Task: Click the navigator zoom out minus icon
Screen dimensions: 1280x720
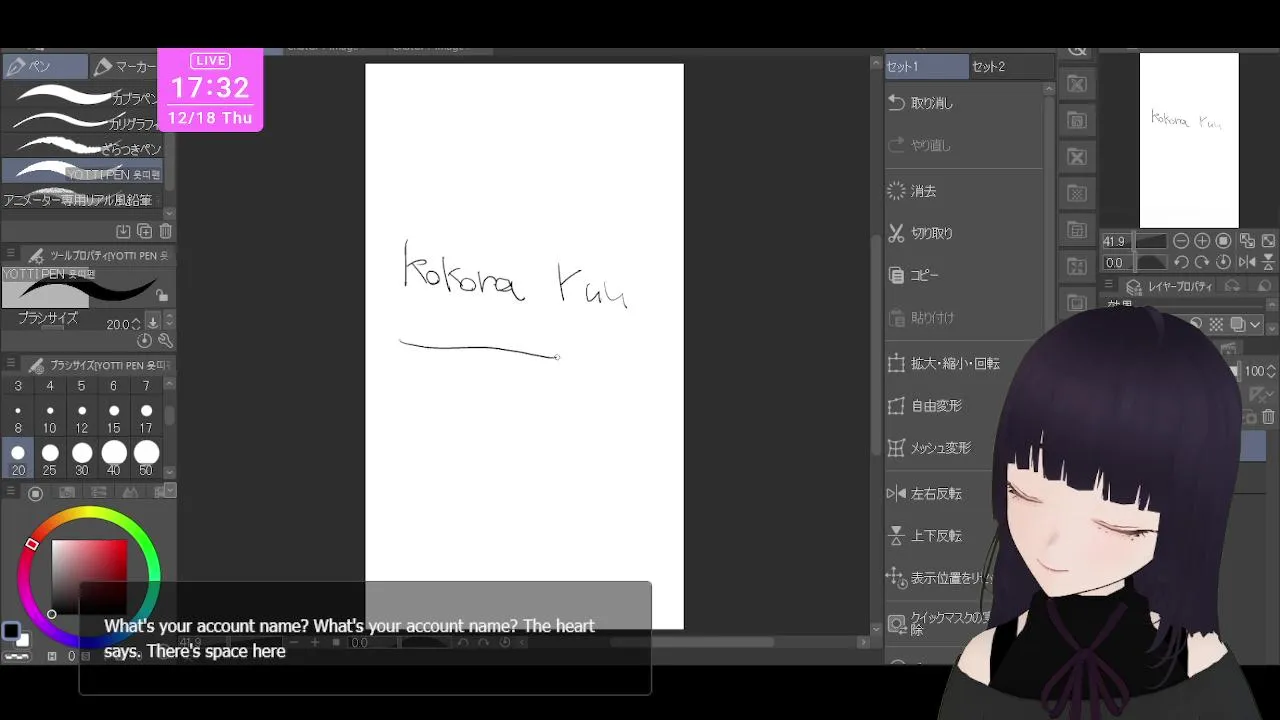Action: point(1181,241)
